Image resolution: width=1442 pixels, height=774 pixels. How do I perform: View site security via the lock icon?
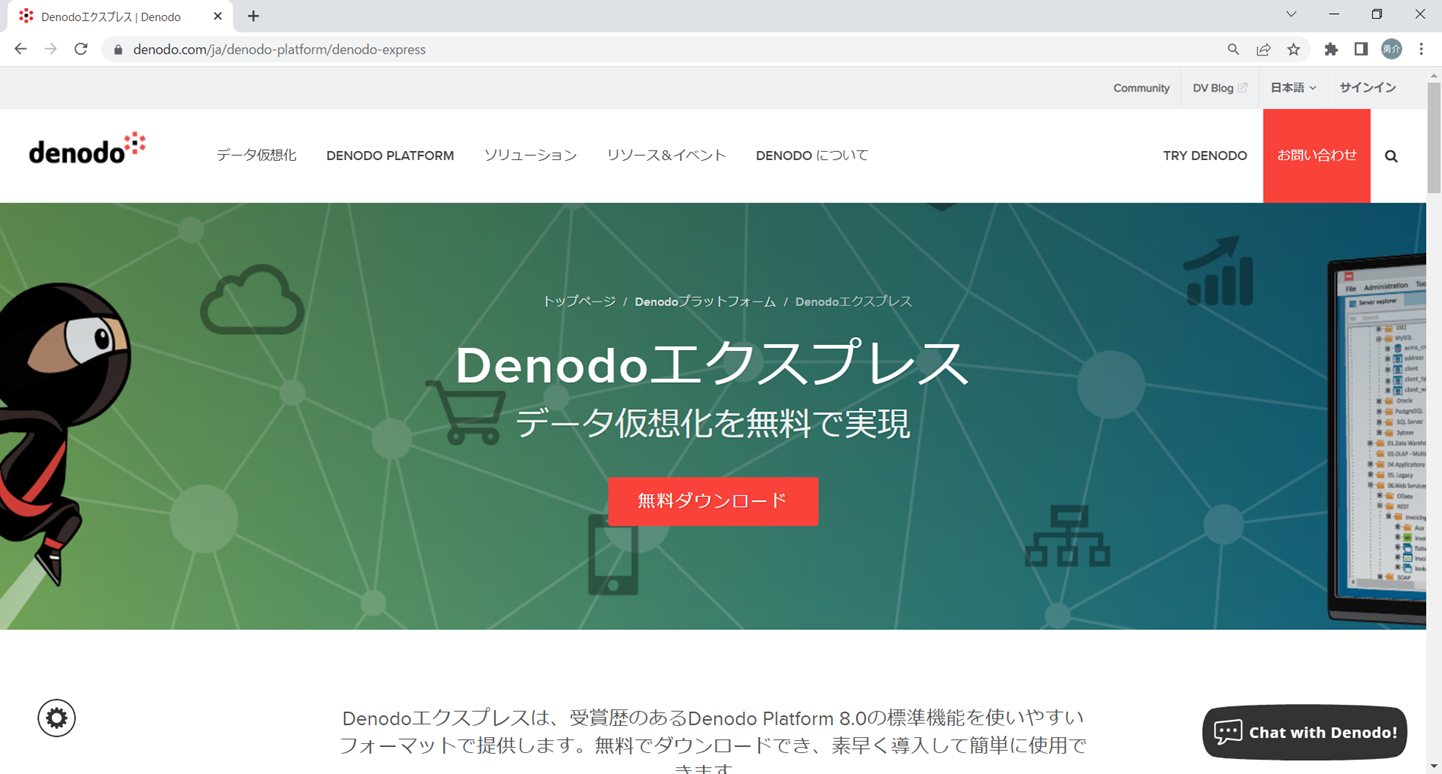(117, 48)
